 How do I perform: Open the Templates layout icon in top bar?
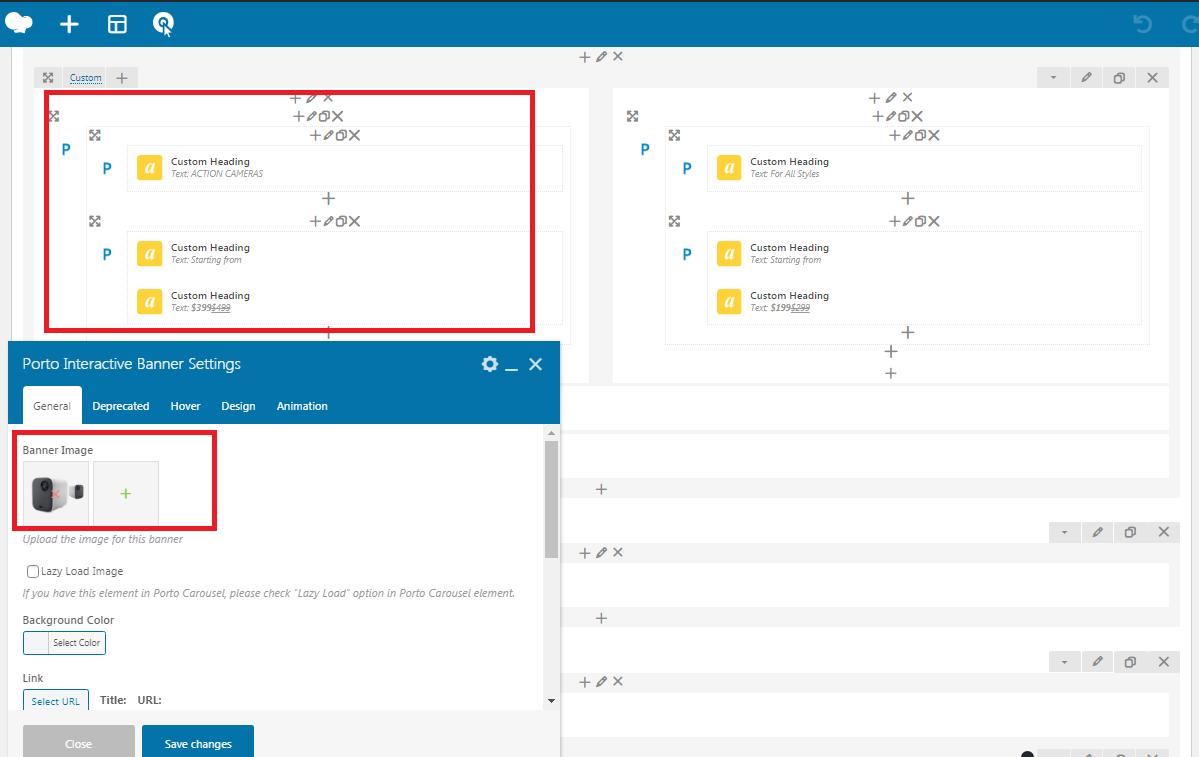(117, 24)
